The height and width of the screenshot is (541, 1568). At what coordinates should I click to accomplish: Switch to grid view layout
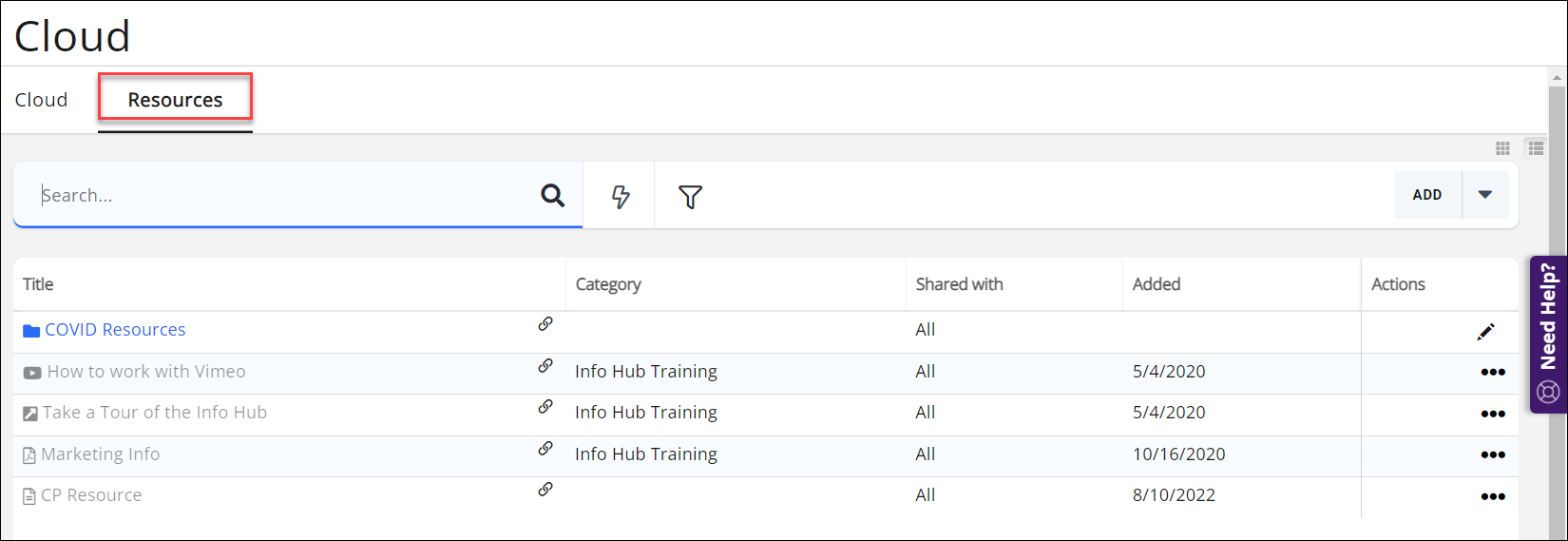1502,148
